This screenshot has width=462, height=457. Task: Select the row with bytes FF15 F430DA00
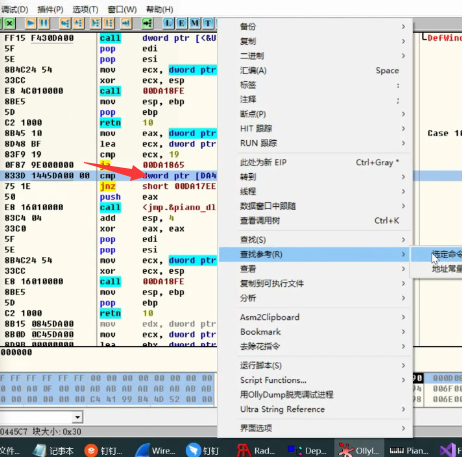(x=109, y=38)
